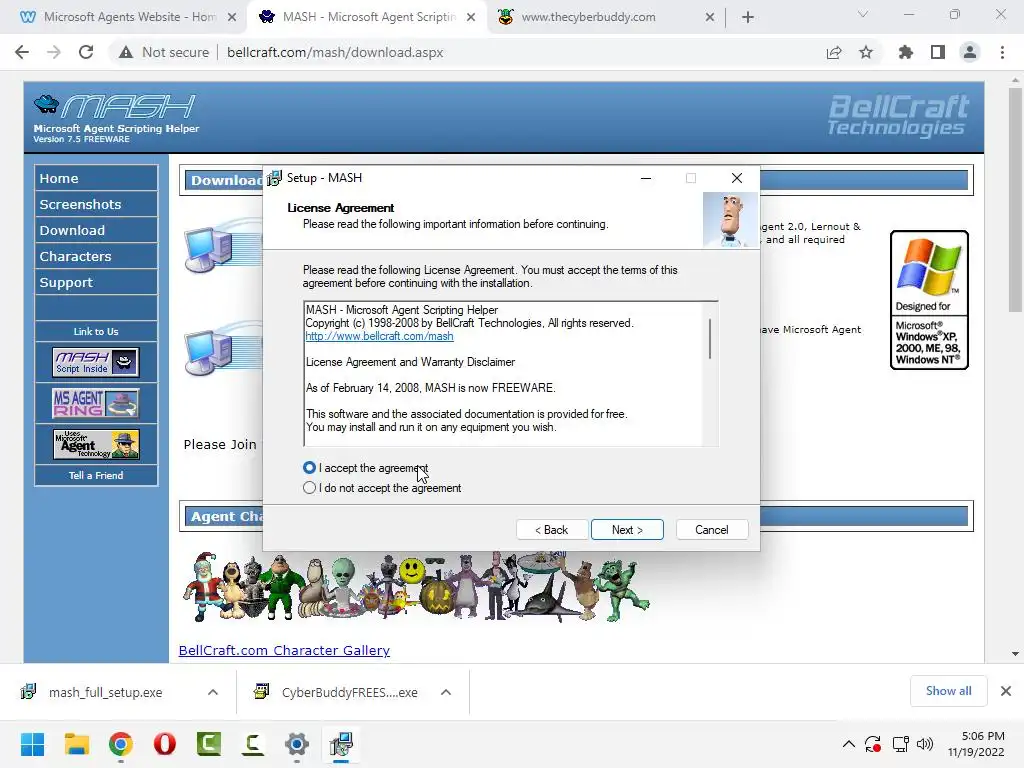Open clock and date 5:06 PM
Screen dimensions: 1024x768
tap(976, 744)
